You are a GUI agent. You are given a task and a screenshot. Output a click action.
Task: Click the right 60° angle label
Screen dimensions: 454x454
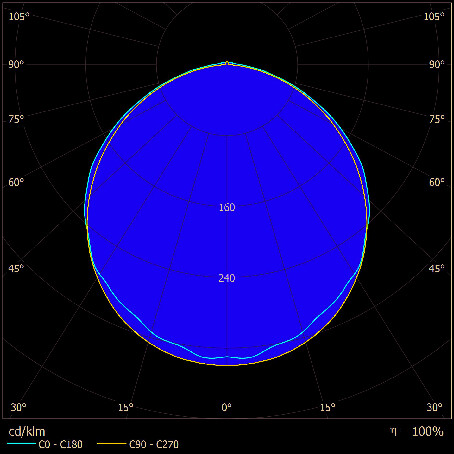[437, 182]
